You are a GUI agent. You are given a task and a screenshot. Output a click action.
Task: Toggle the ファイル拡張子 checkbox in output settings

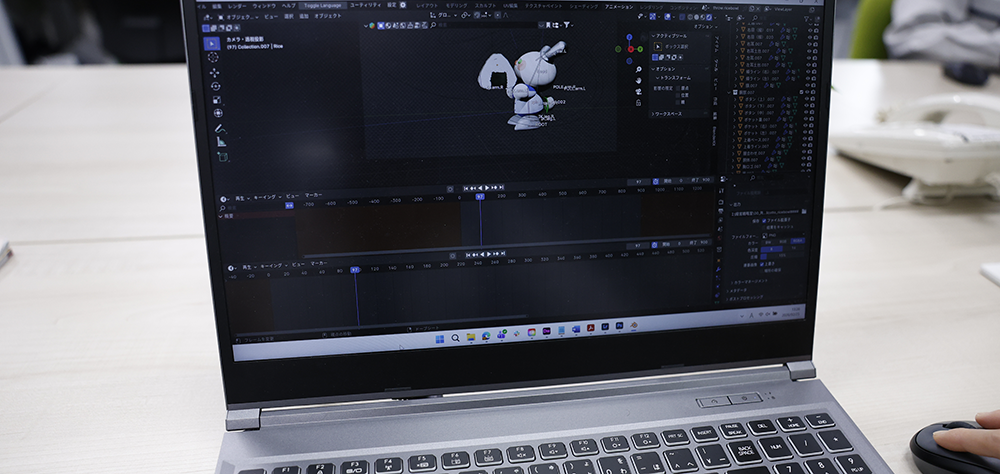(765, 219)
